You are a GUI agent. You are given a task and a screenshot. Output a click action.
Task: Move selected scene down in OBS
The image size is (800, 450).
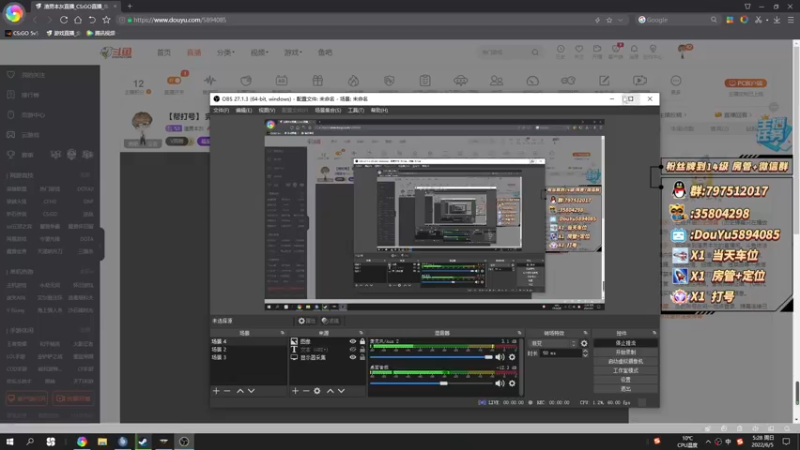click(251, 391)
